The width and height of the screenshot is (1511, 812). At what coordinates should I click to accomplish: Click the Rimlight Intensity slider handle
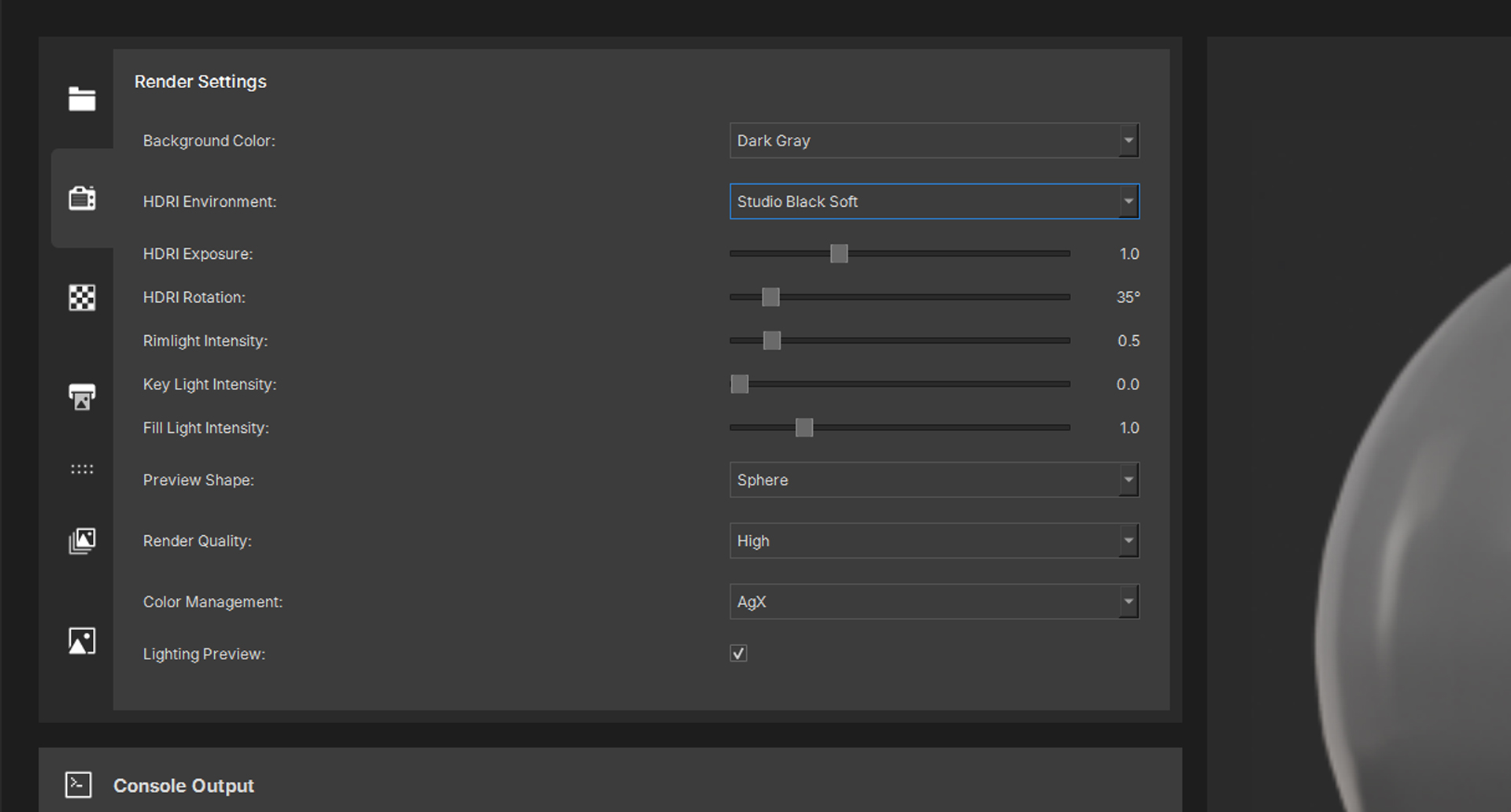click(x=772, y=340)
